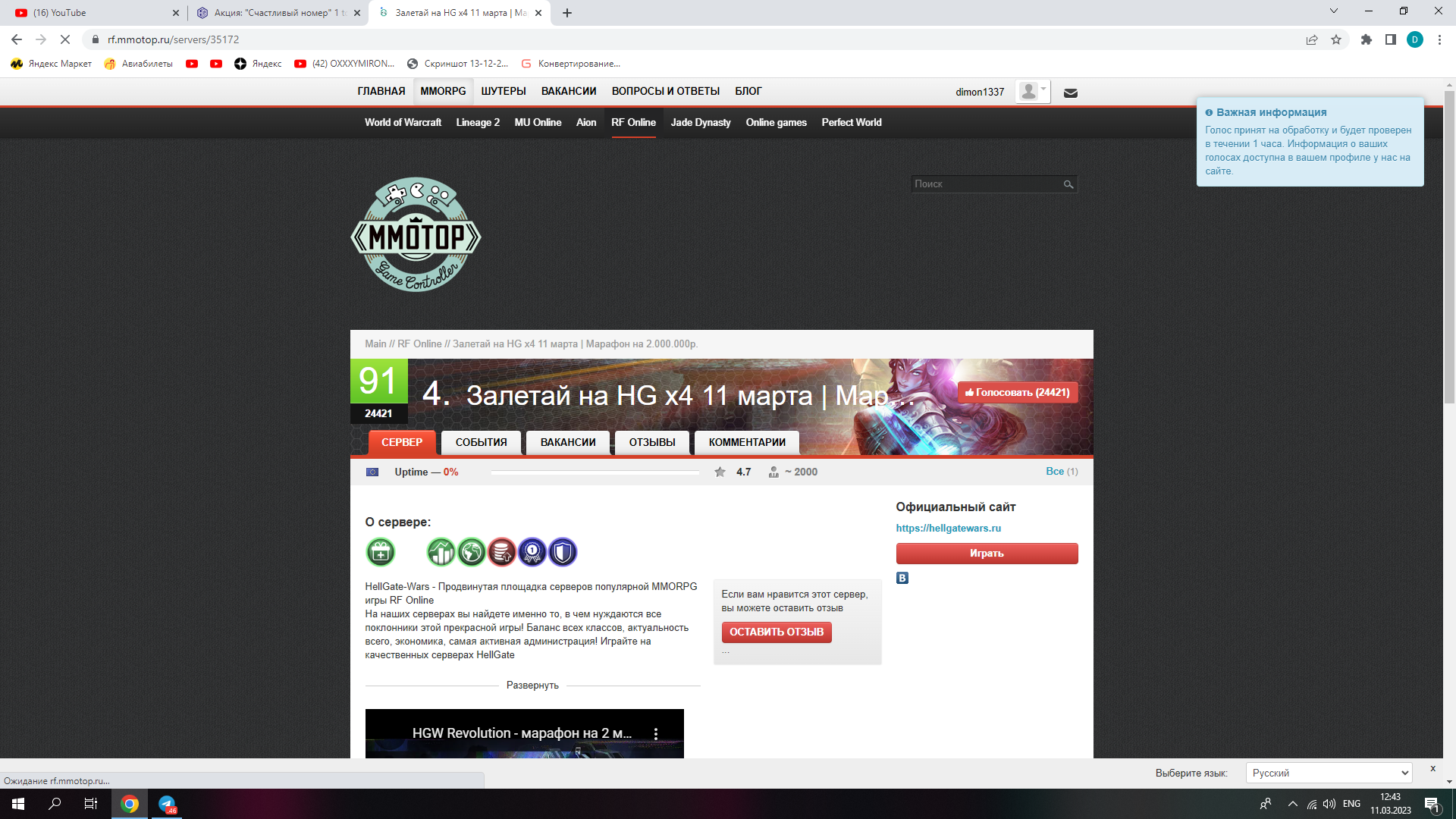Open YouTube video options menu
1456x819 pixels.
pyautogui.click(x=656, y=733)
